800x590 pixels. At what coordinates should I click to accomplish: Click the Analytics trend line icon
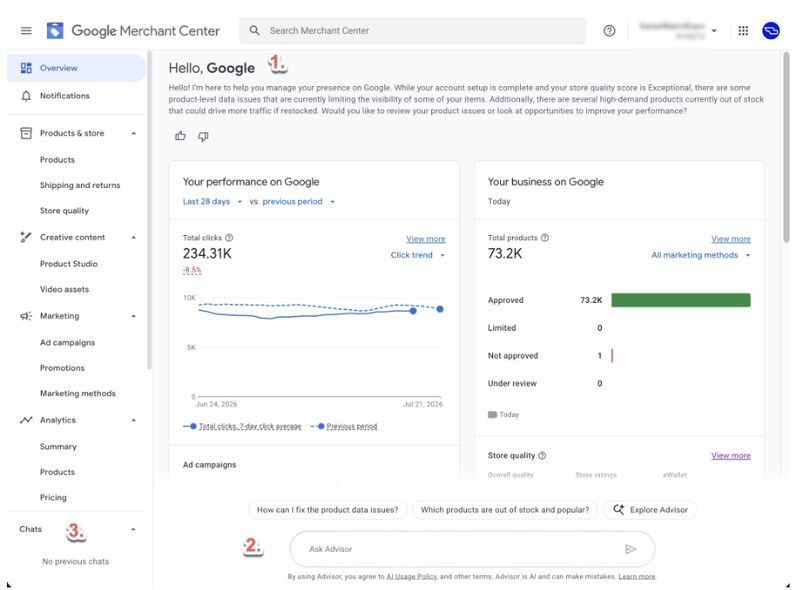(x=26, y=420)
